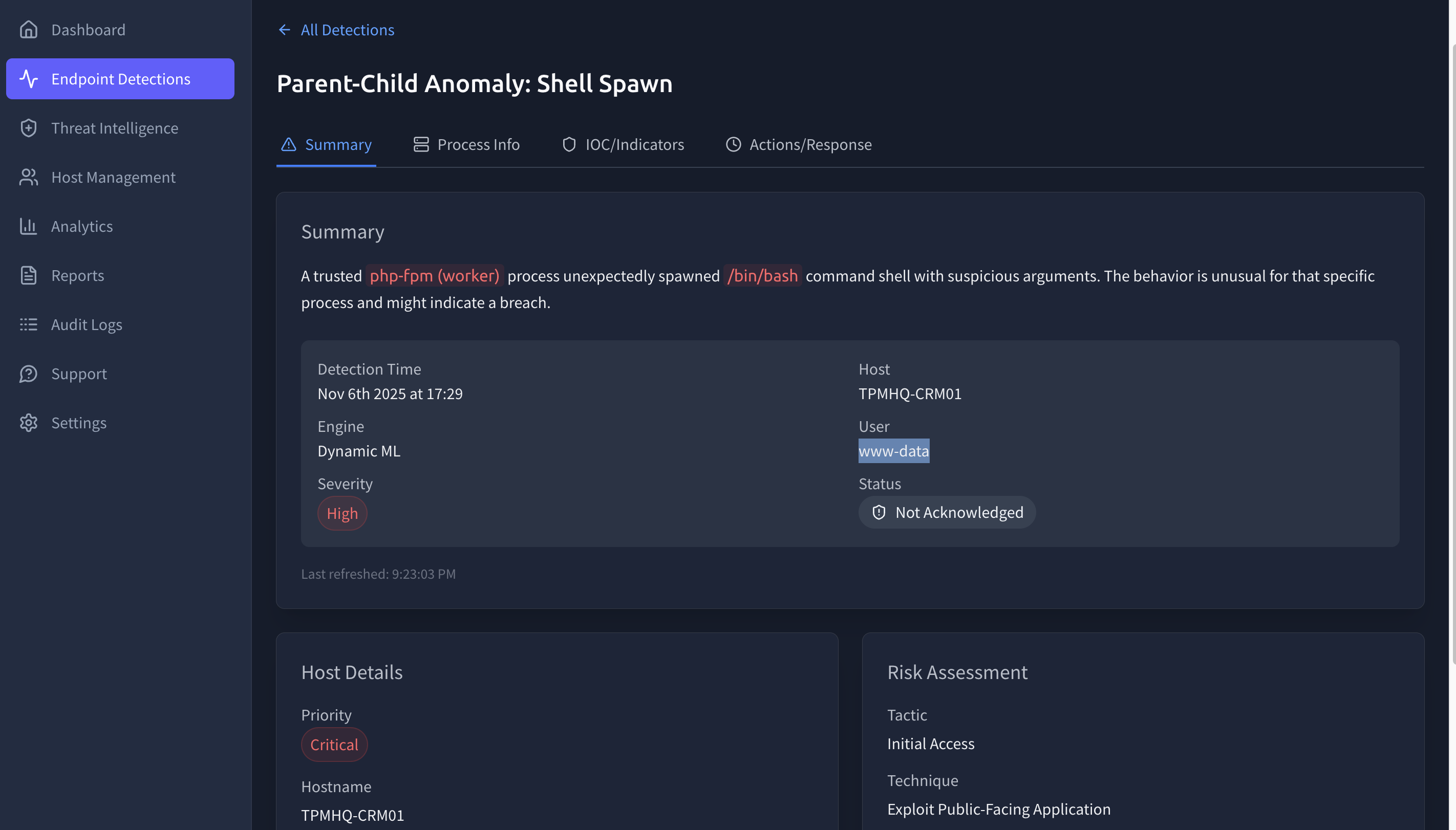Image resolution: width=1456 pixels, height=830 pixels.
Task: Click the Critical priority badge
Action: (x=334, y=745)
